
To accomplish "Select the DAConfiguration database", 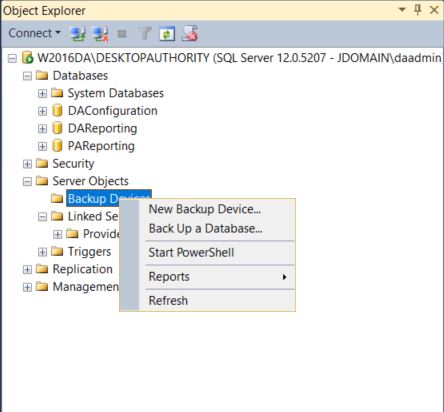I will tap(112, 111).
